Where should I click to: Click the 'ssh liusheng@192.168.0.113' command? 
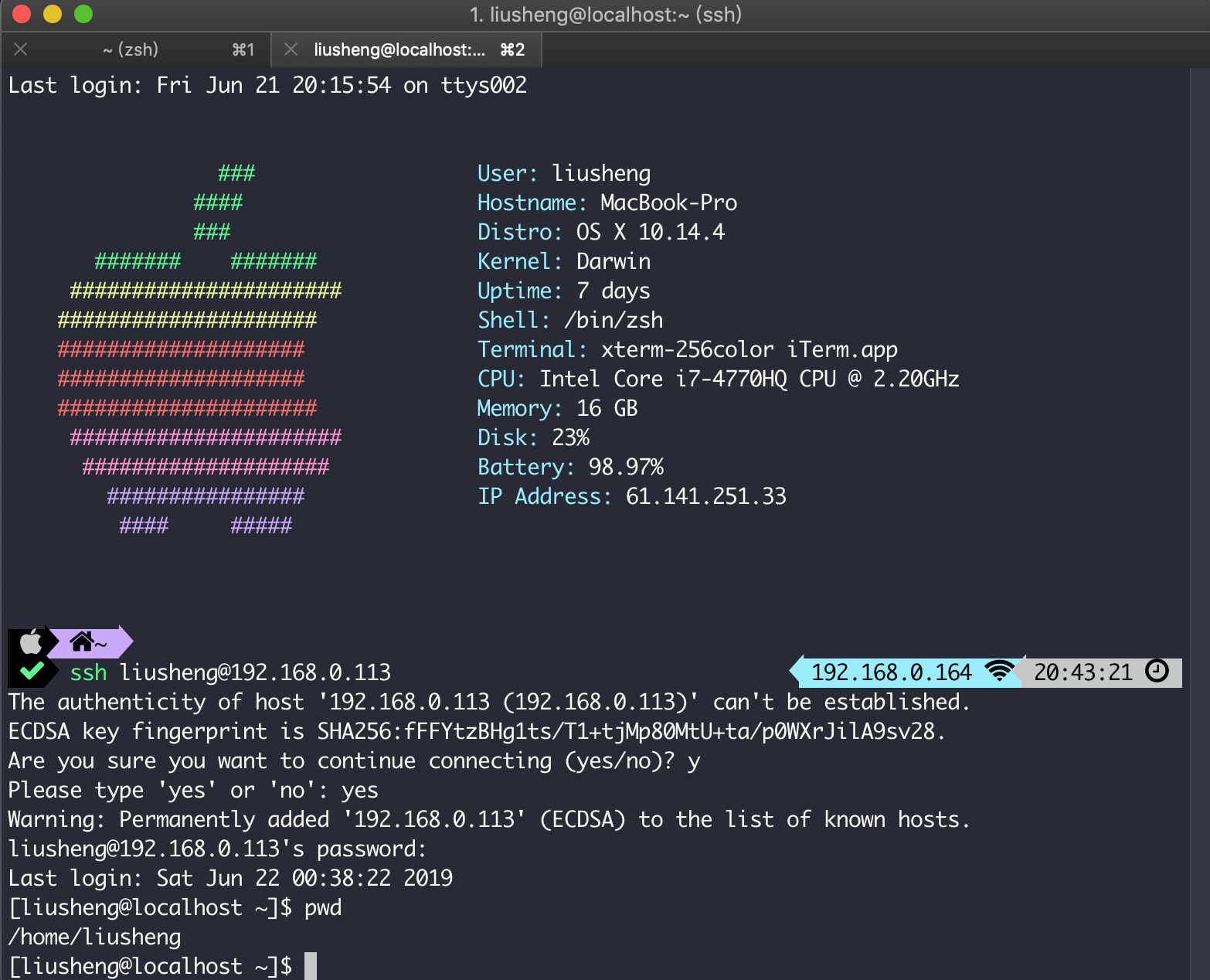230,672
